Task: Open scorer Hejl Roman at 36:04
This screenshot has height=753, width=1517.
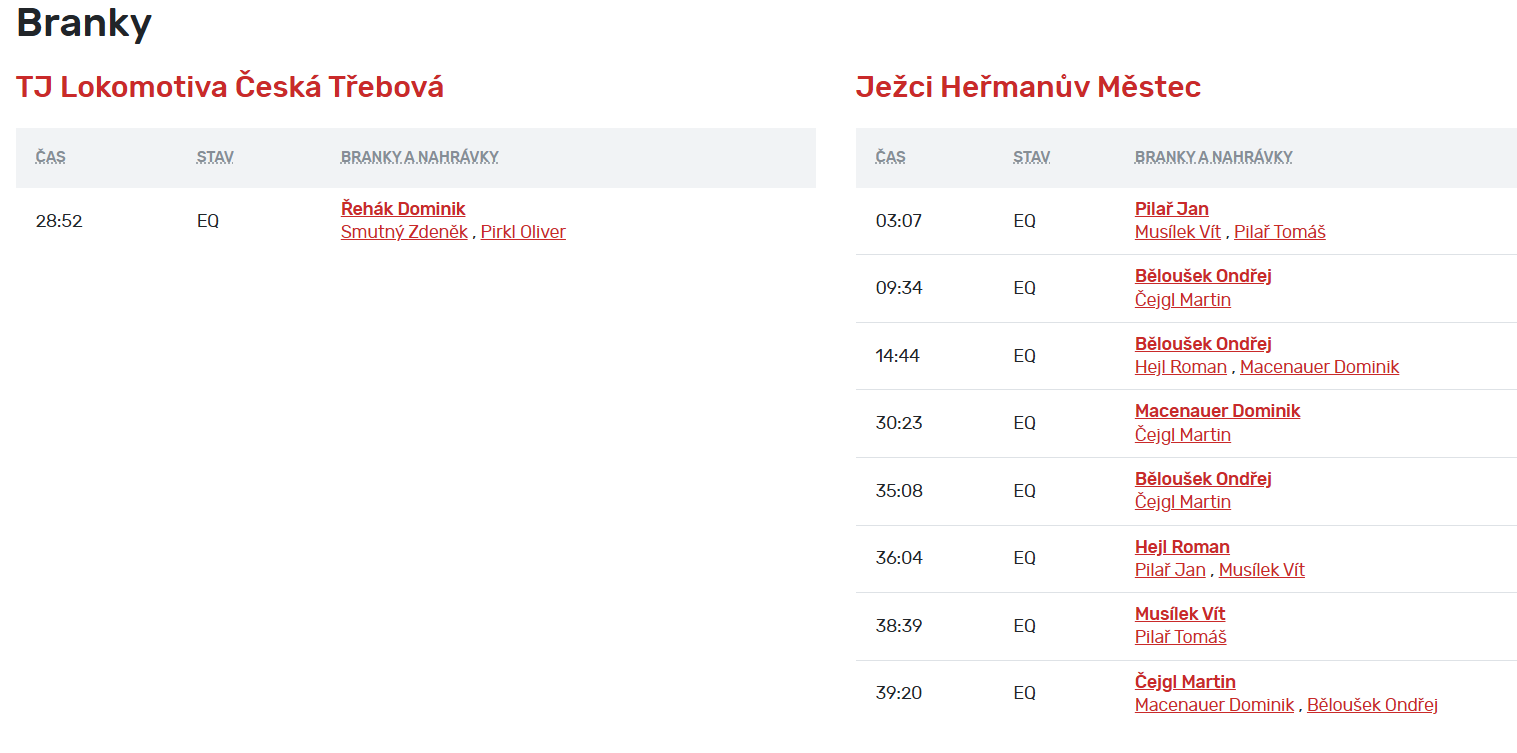Action: tap(1182, 547)
